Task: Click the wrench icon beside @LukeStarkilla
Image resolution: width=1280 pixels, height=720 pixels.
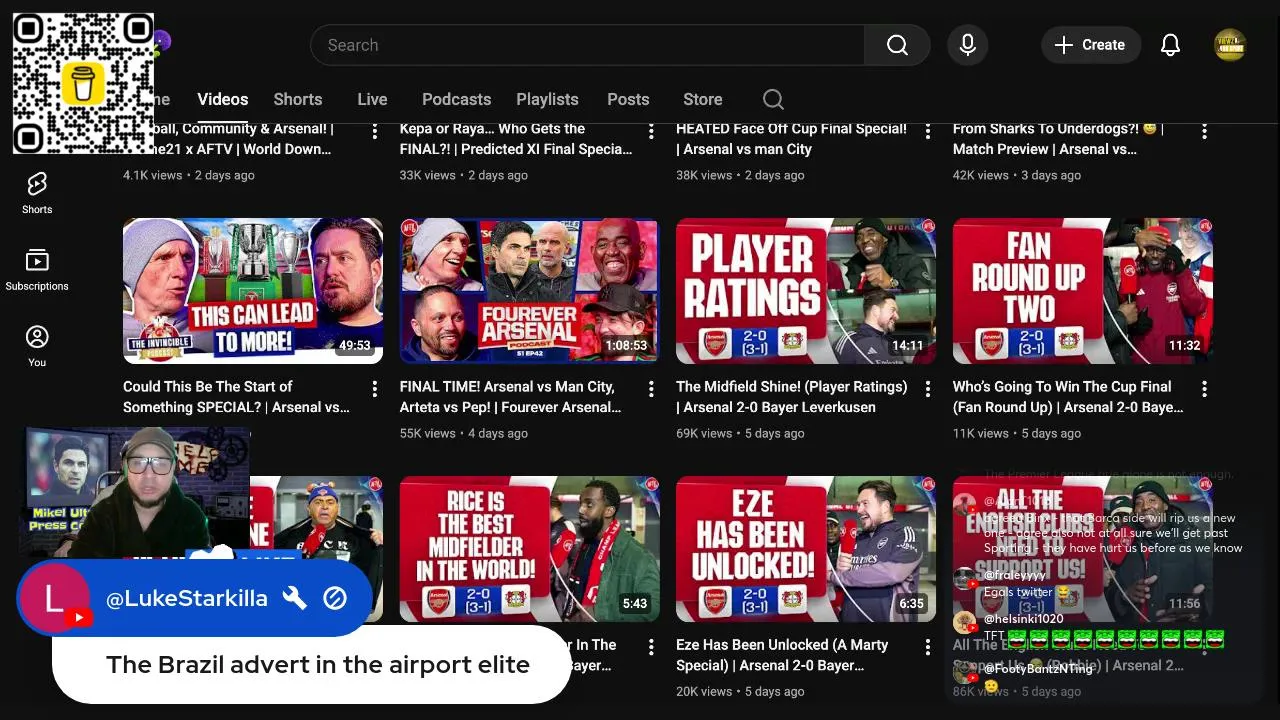Action: pyautogui.click(x=294, y=598)
